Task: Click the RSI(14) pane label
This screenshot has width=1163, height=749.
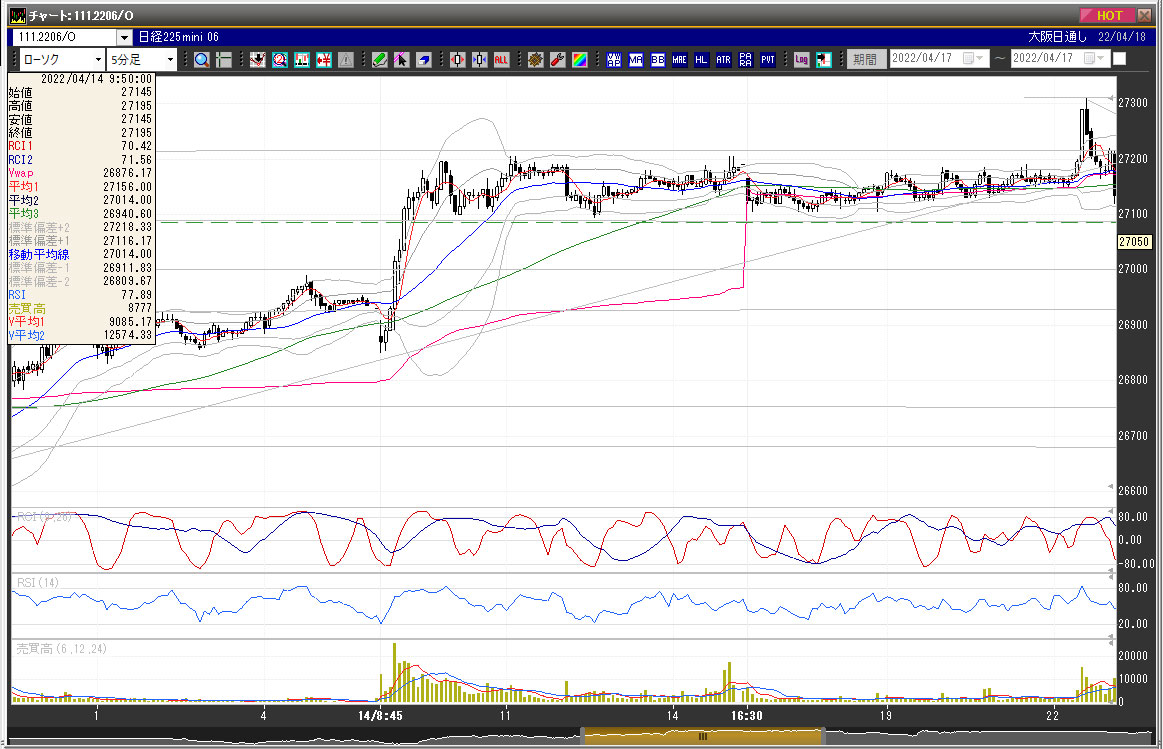Action: pyautogui.click(x=38, y=583)
